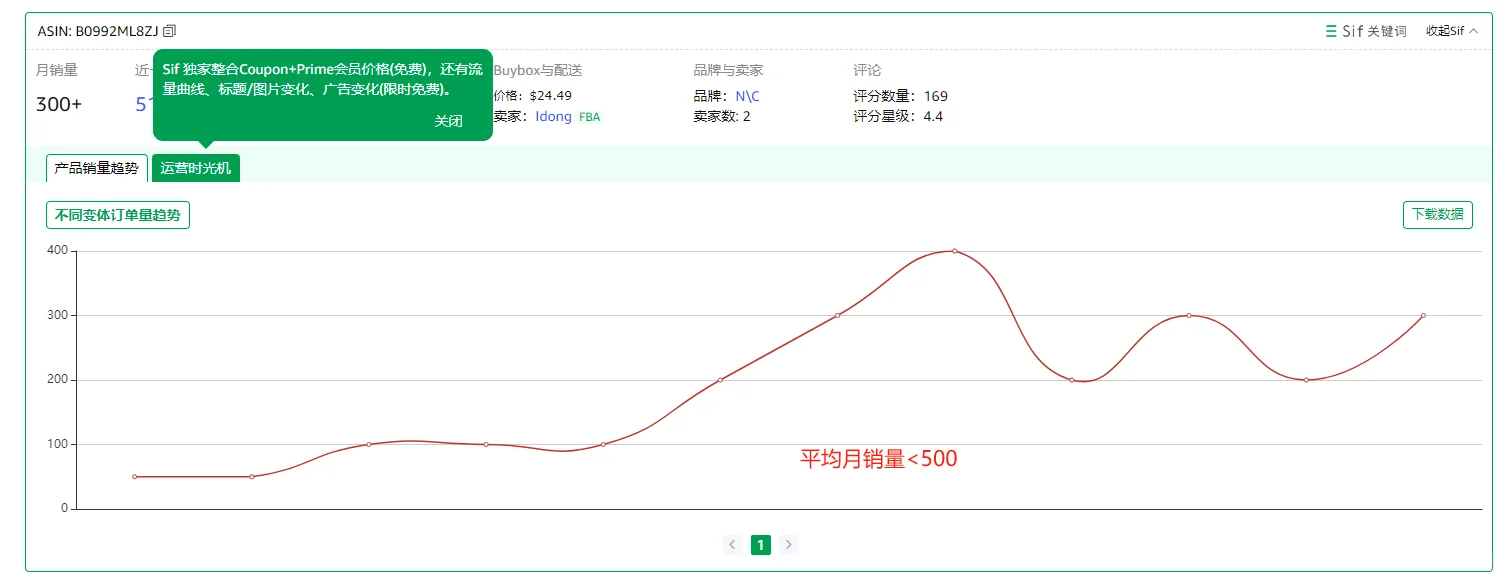Viewport: 1506px width, 582px height.
Task: Open the Idong seller link
Action: point(553,116)
